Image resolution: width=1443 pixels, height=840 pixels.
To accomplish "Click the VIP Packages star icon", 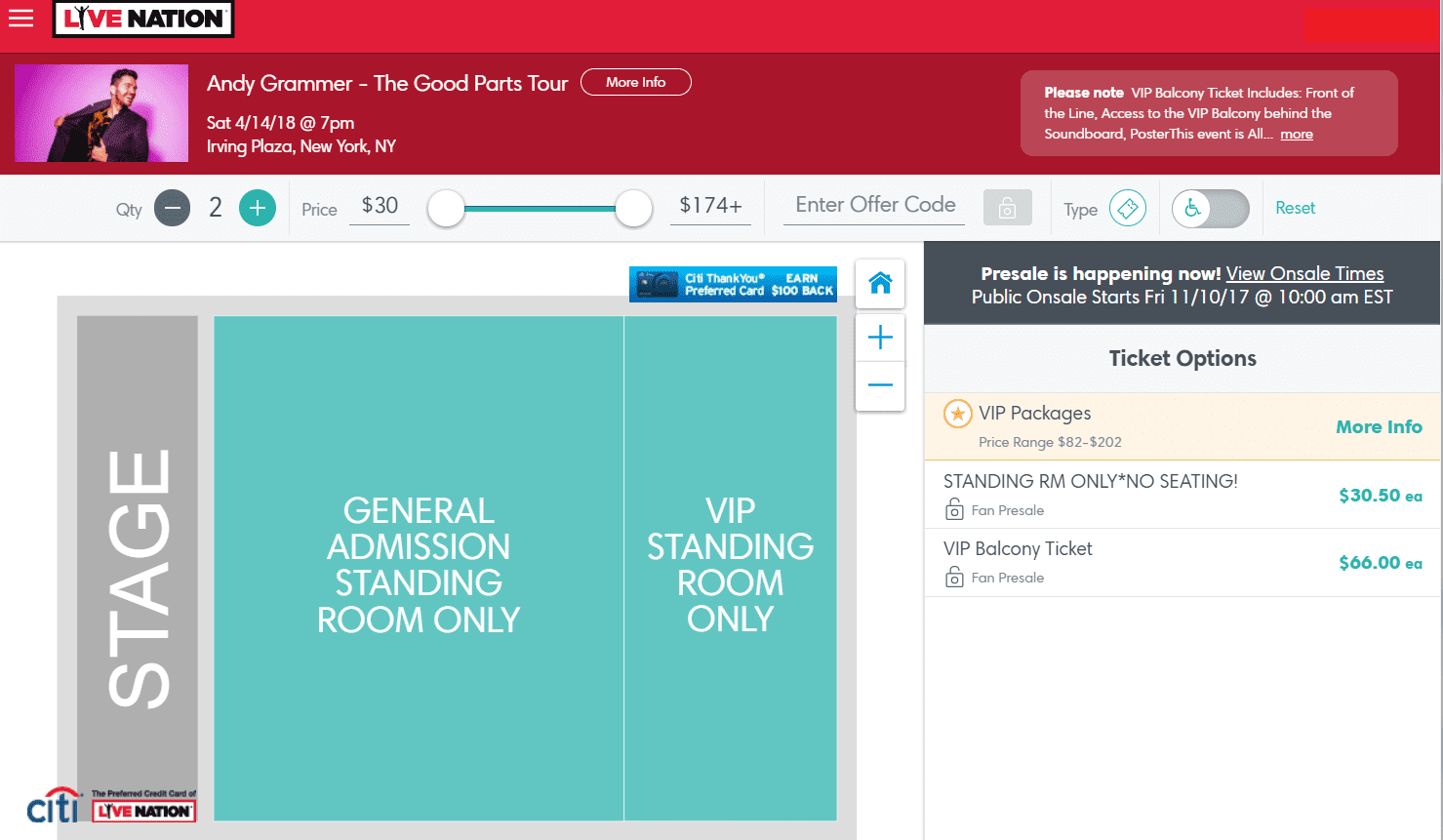I will 958,414.
